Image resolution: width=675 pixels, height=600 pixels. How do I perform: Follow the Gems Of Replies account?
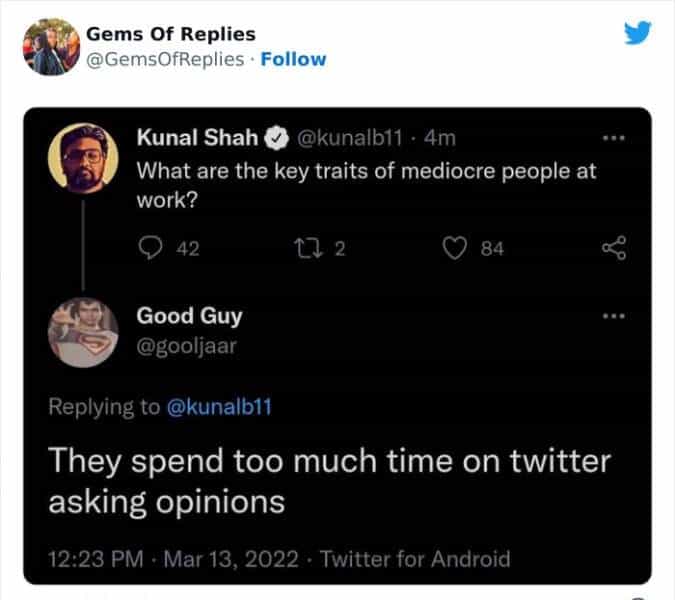(x=293, y=59)
